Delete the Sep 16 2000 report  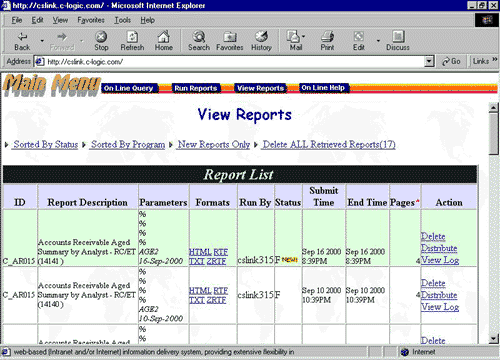433,237
